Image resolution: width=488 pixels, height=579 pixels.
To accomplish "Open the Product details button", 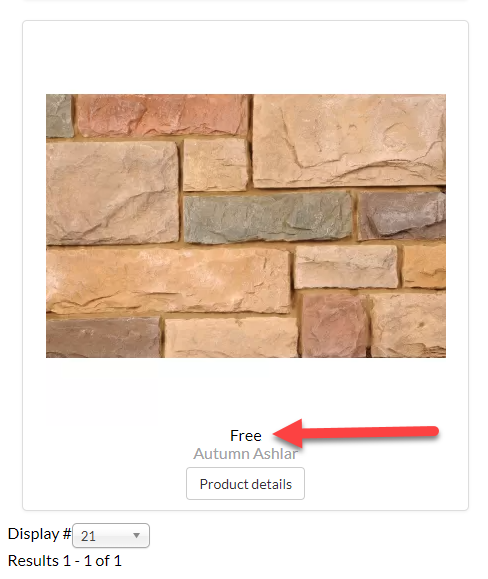I will click(x=245, y=483).
